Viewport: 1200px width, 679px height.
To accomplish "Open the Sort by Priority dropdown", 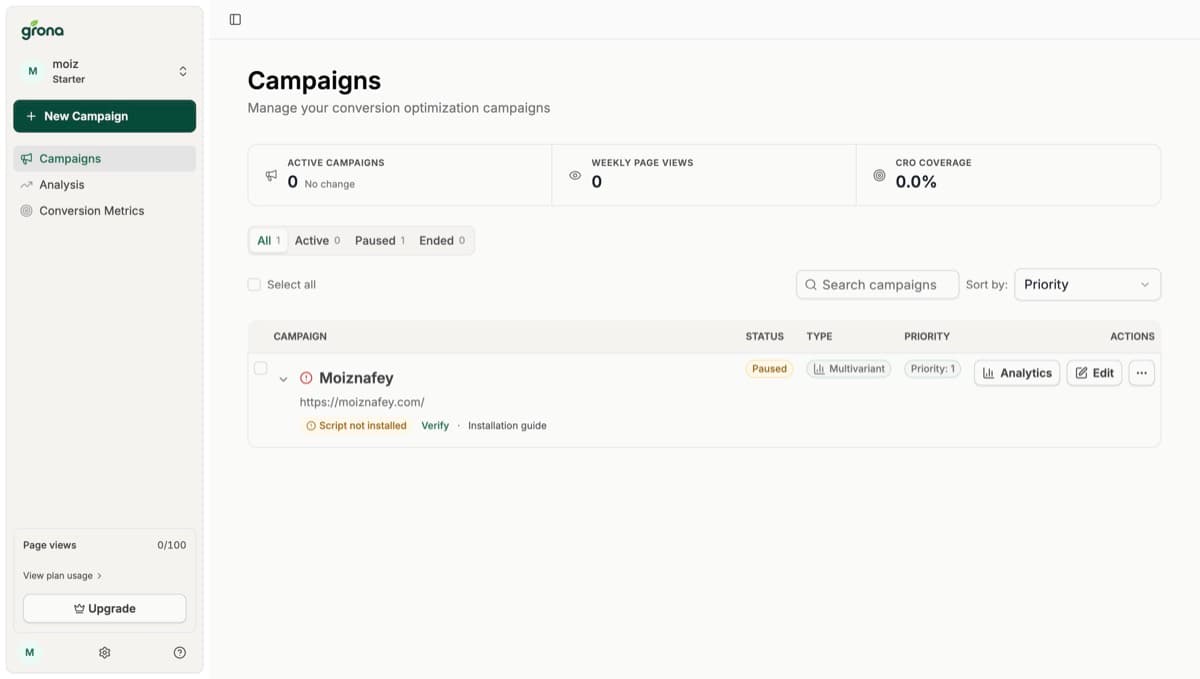I will tap(1087, 285).
